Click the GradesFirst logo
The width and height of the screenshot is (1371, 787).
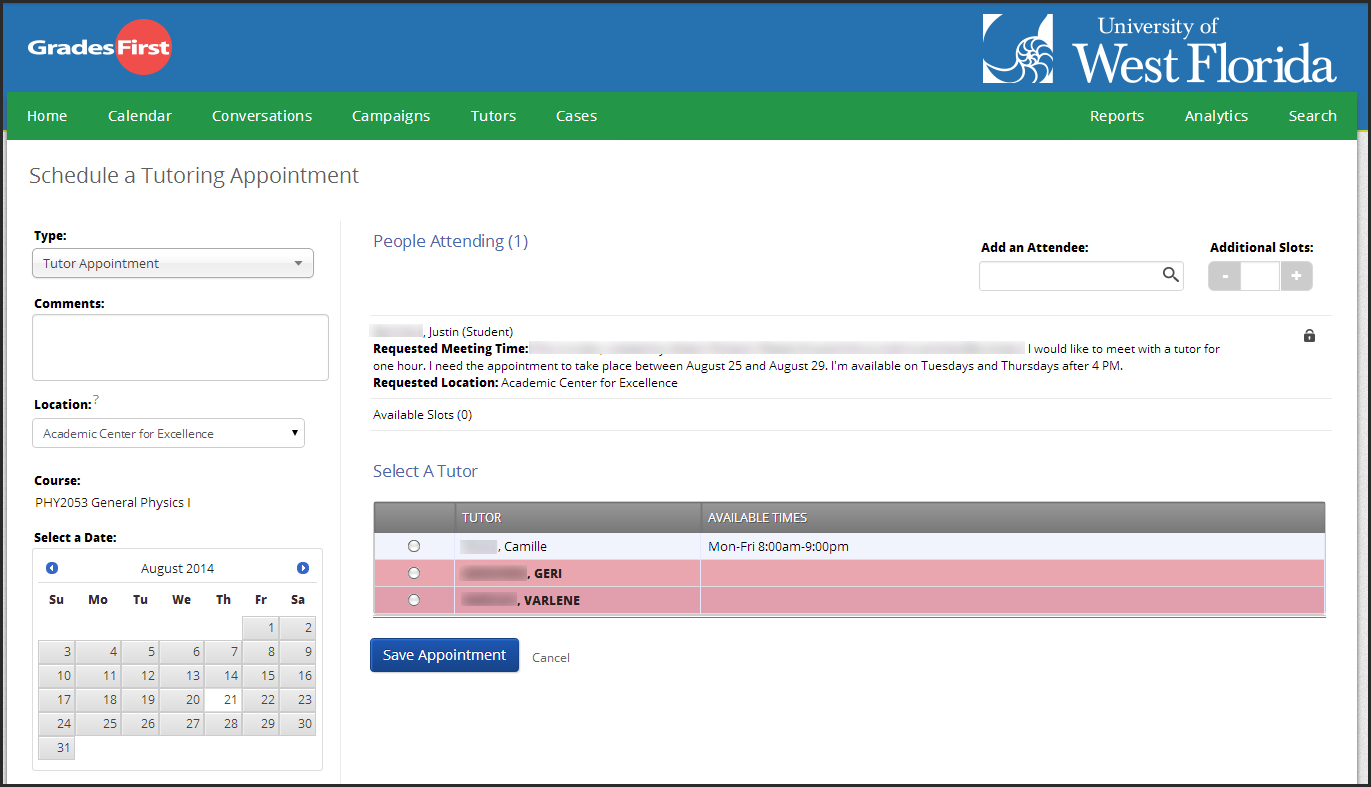coord(99,47)
